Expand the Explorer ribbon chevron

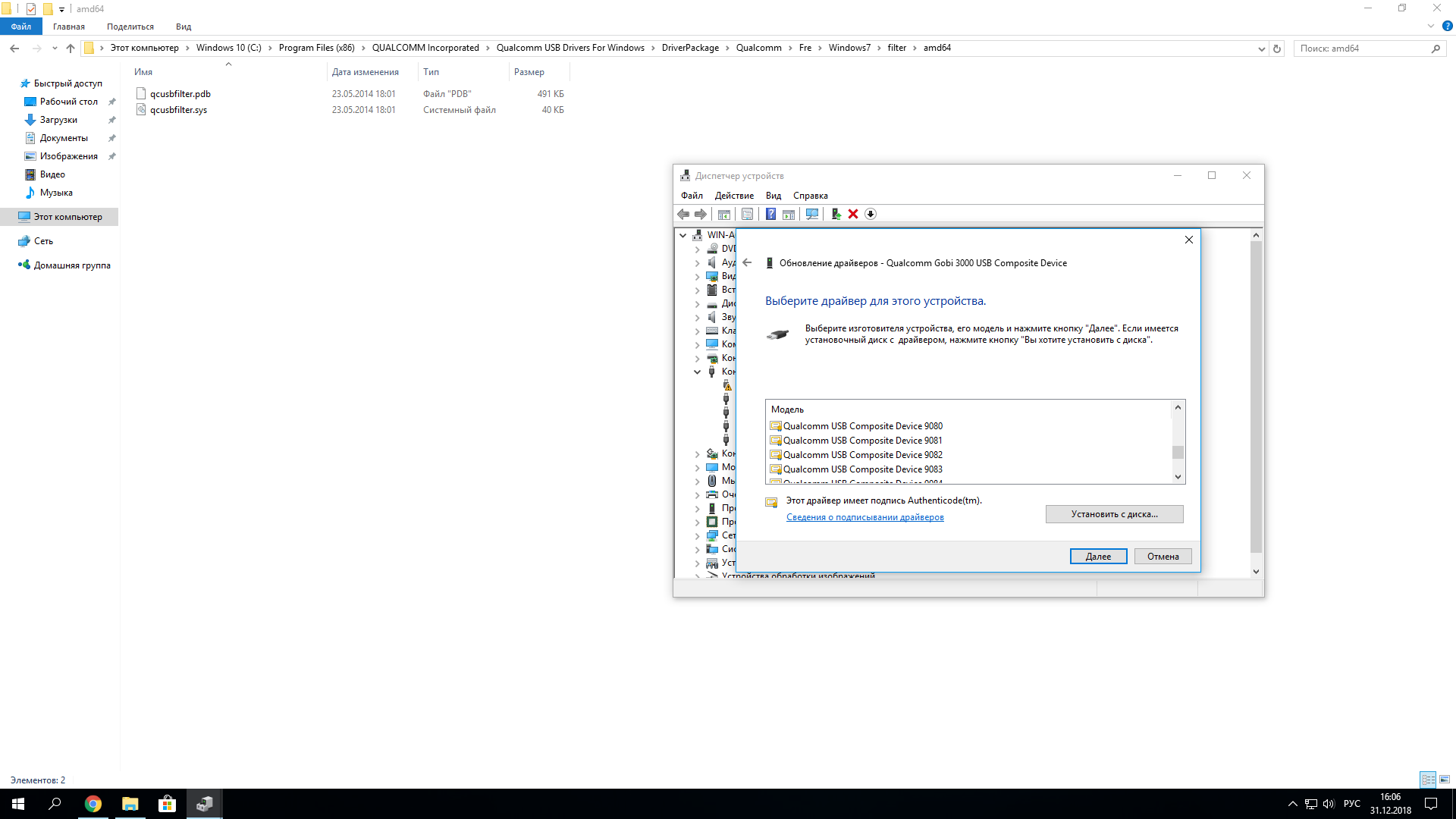coord(1431,26)
